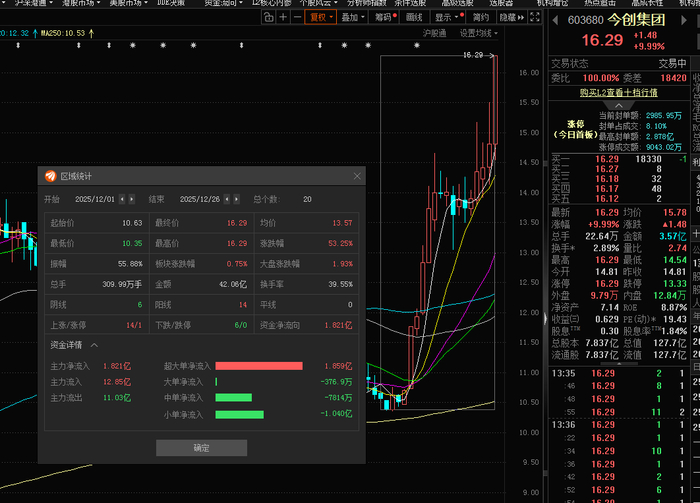The height and width of the screenshot is (503, 700).
Task: Open 购买L2查看十档行情 link
Action: click(618, 92)
